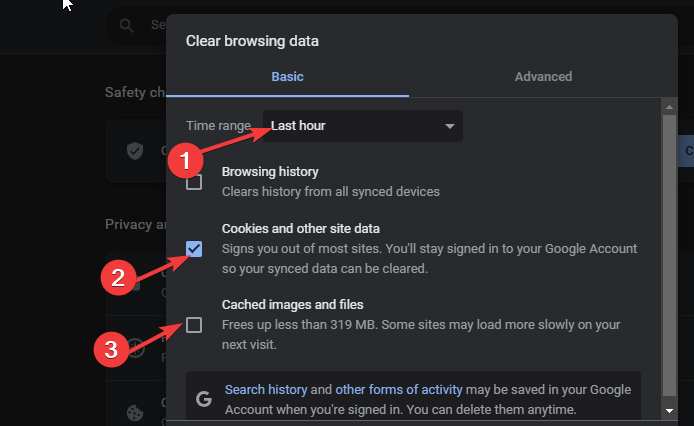Uncheck Cookies and other site data

[194, 249]
